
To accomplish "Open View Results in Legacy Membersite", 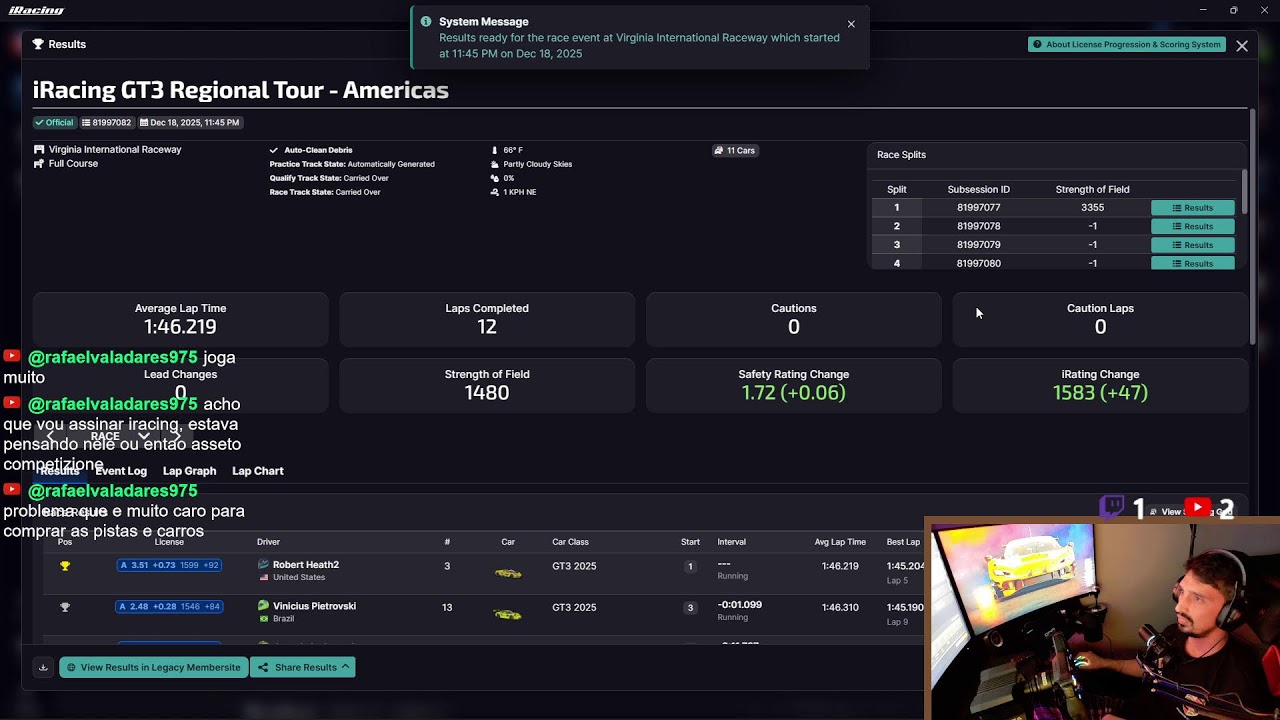I will tap(153, 667).
